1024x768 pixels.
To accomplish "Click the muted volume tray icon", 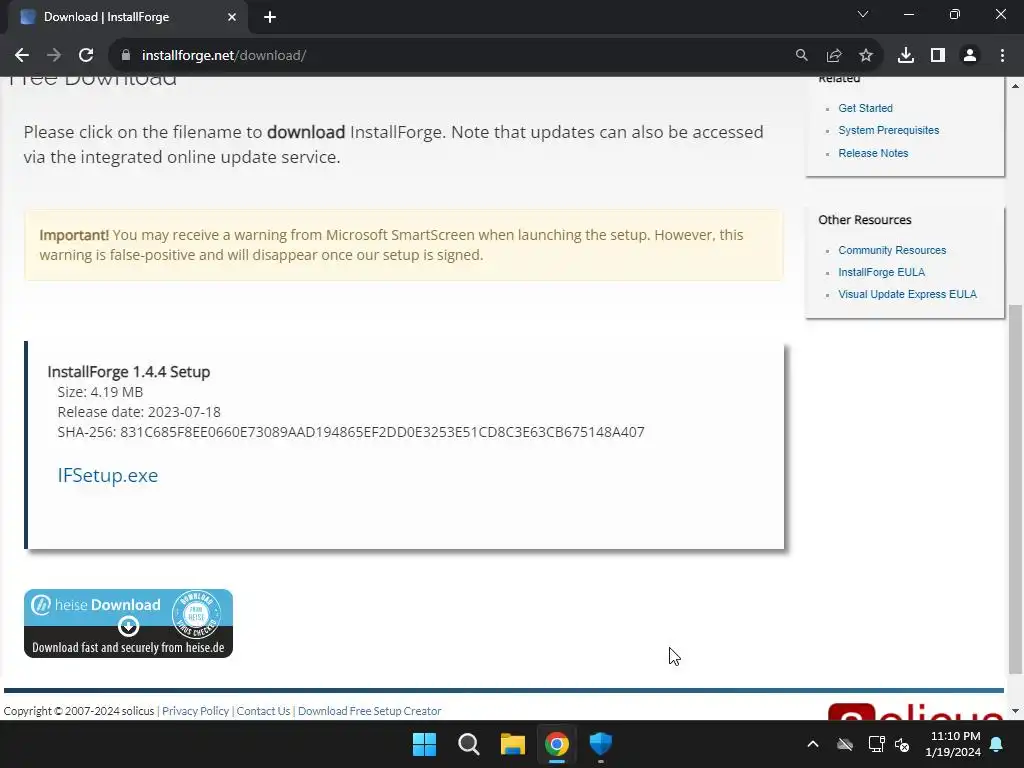I will point(903,744).
